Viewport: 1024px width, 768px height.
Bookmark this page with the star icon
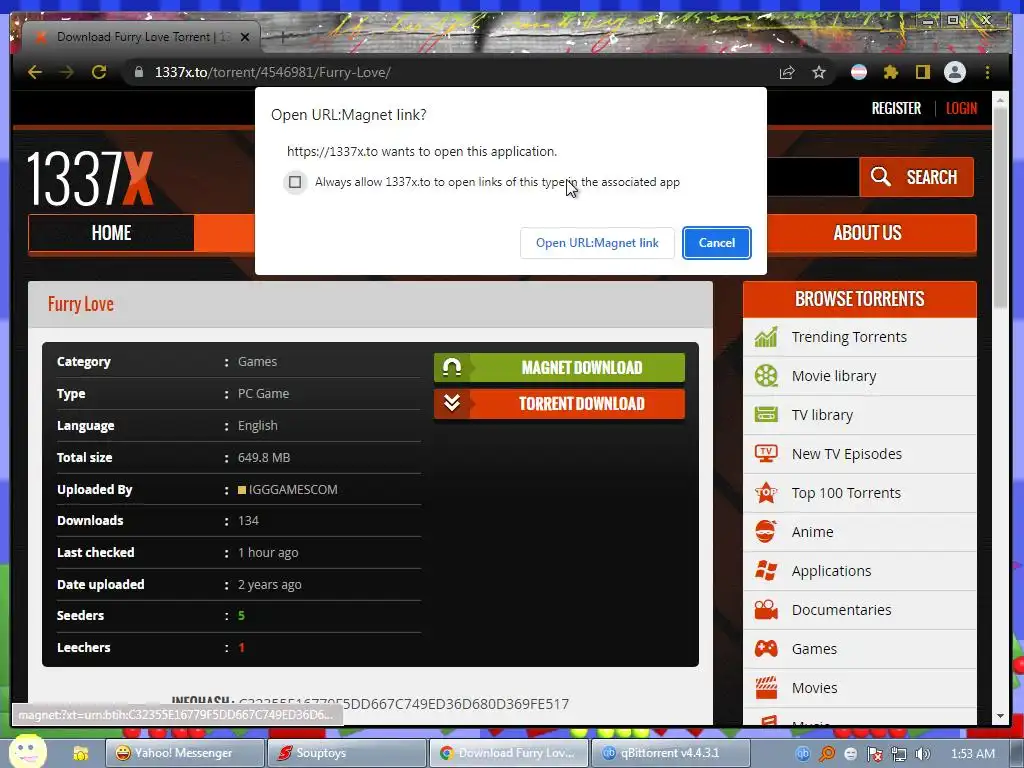(819, 72)
